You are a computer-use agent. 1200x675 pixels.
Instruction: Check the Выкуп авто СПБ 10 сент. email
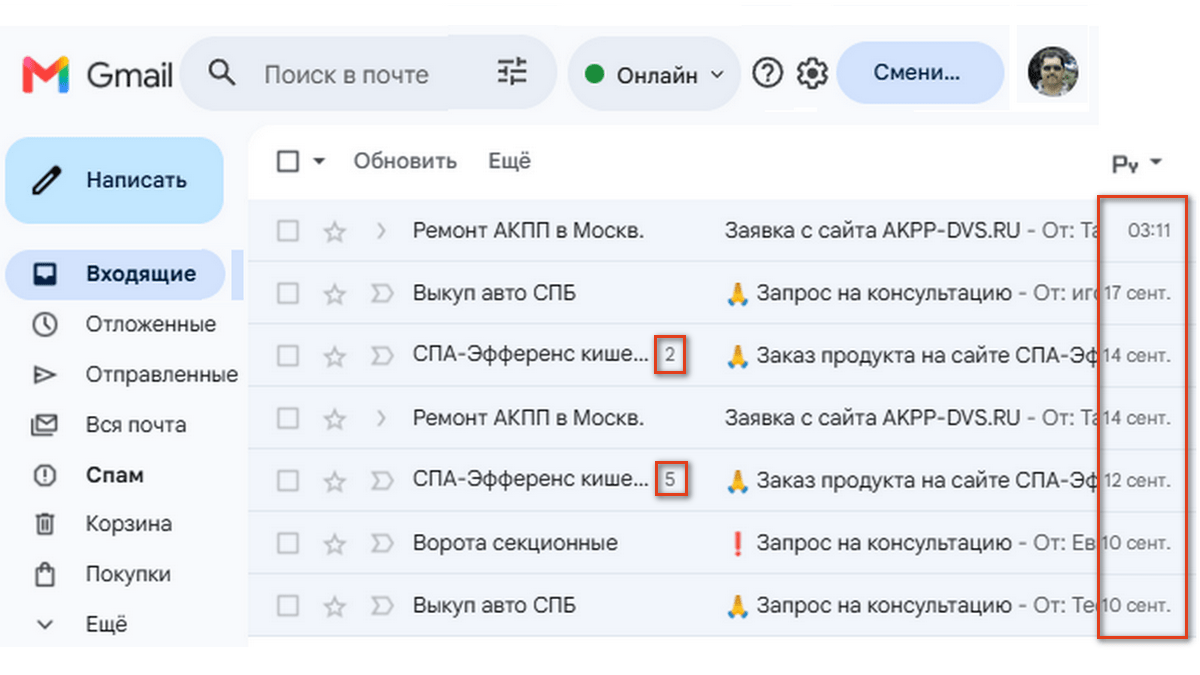coord(288,606)
